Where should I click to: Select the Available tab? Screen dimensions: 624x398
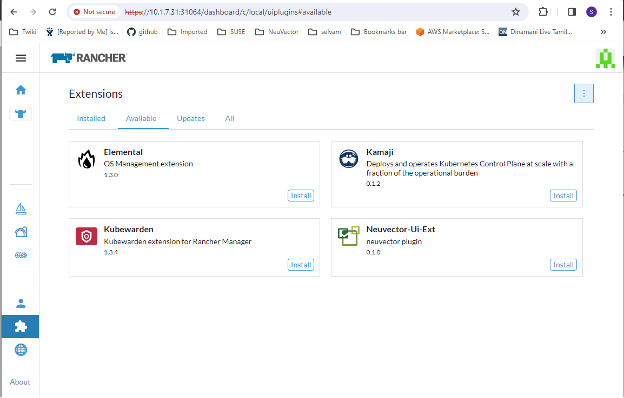(141, 119)
